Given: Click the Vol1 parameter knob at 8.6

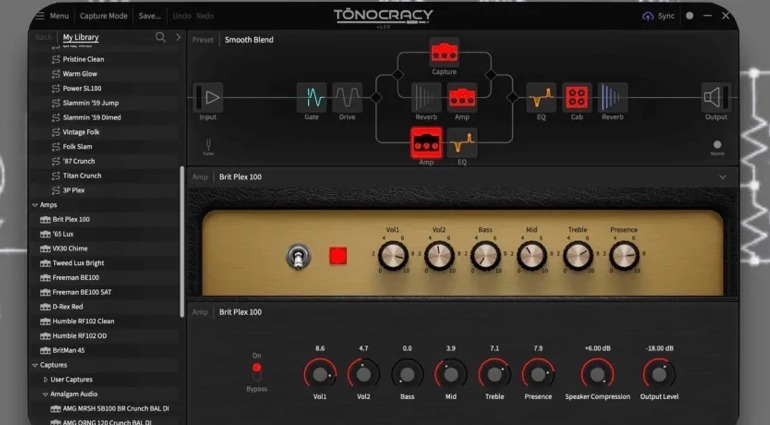Looking at the screenshot, I should point(320,374).
